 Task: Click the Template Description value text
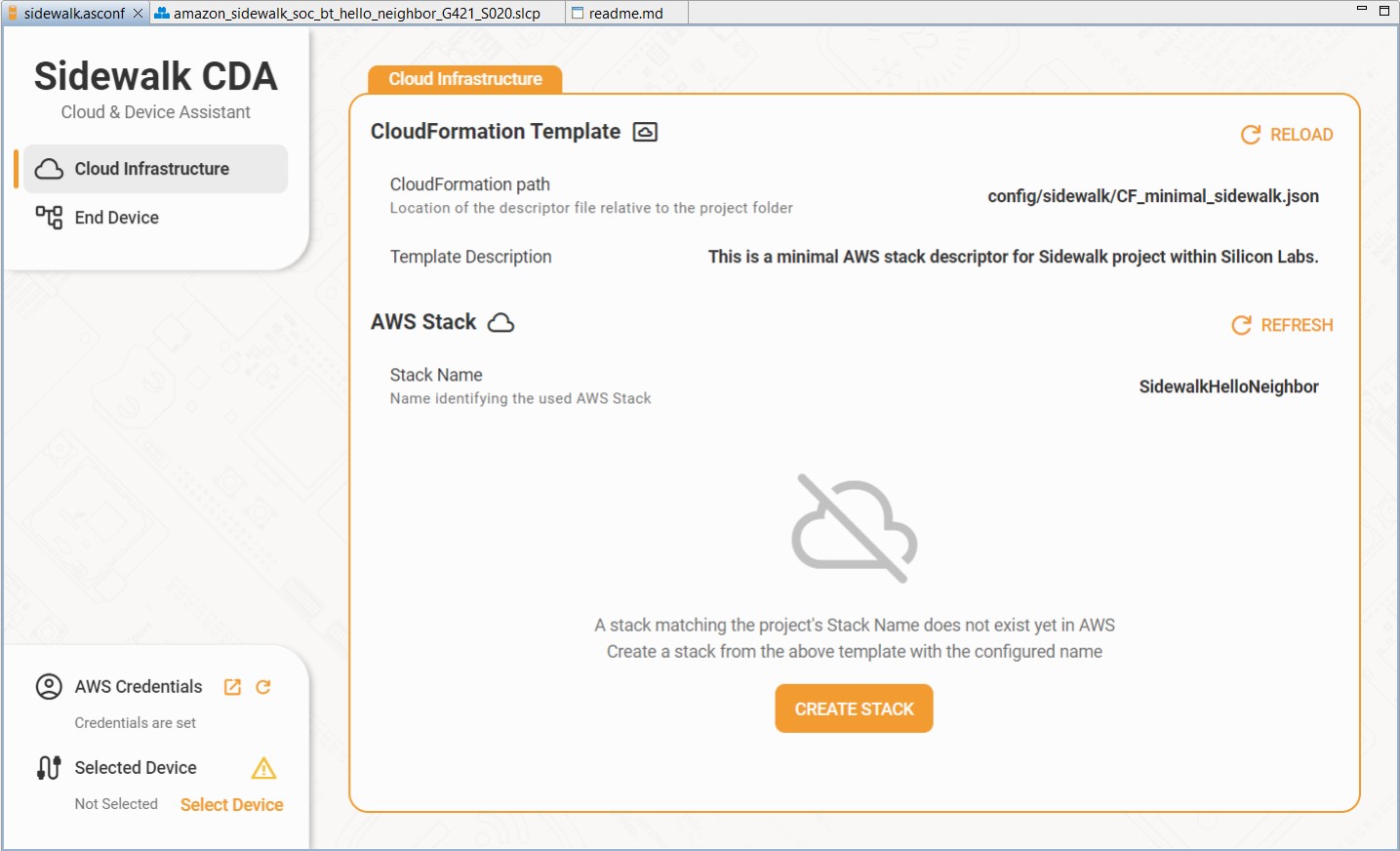point(1014,257)
